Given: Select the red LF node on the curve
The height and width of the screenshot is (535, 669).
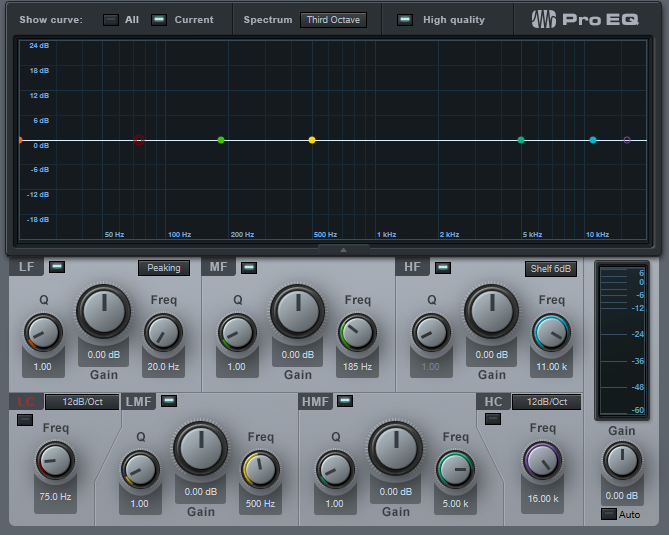Looking at the screenshot, I should click(139, 140).
